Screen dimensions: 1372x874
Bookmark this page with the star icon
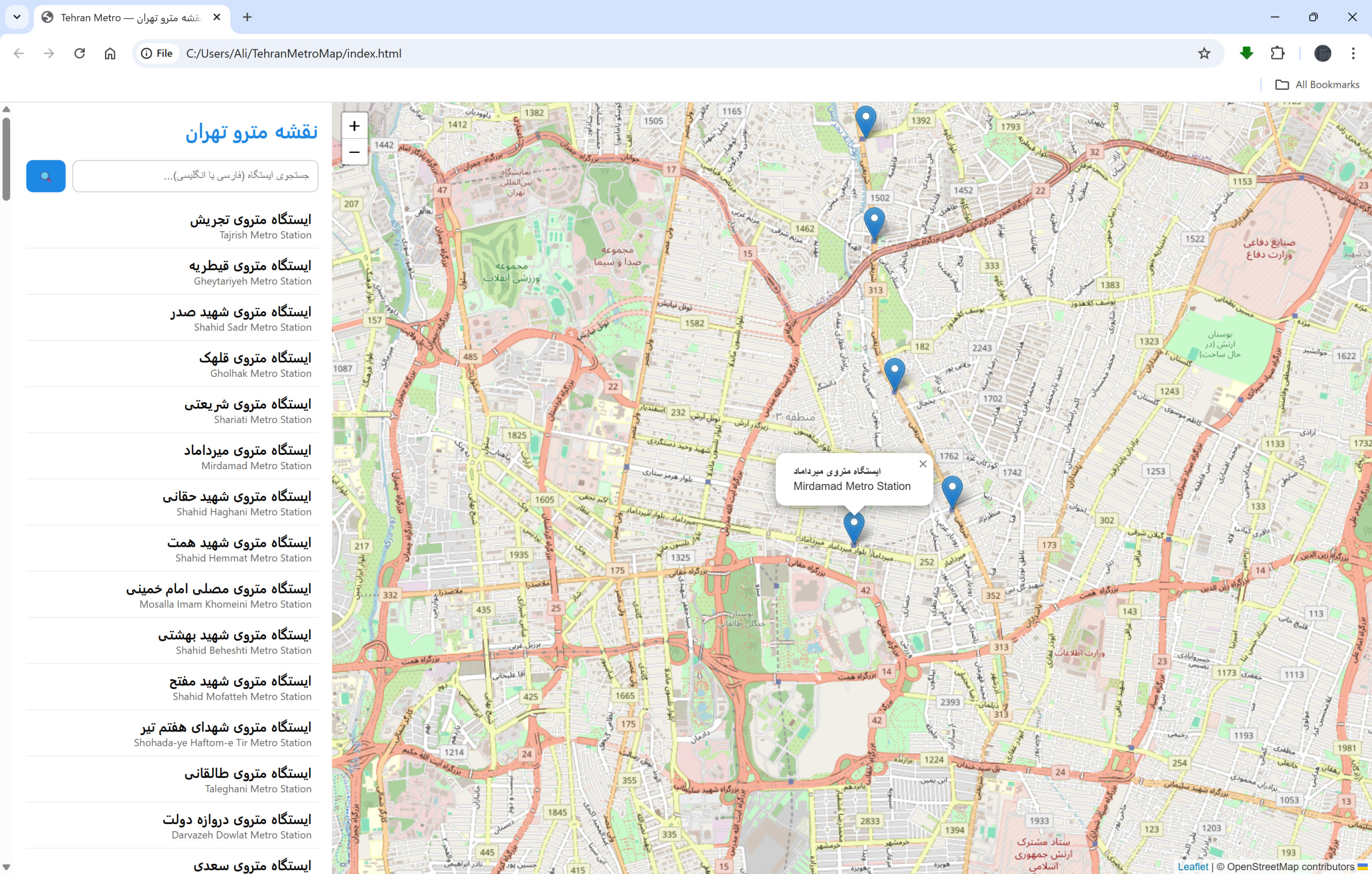click(x=1203, y=54)
